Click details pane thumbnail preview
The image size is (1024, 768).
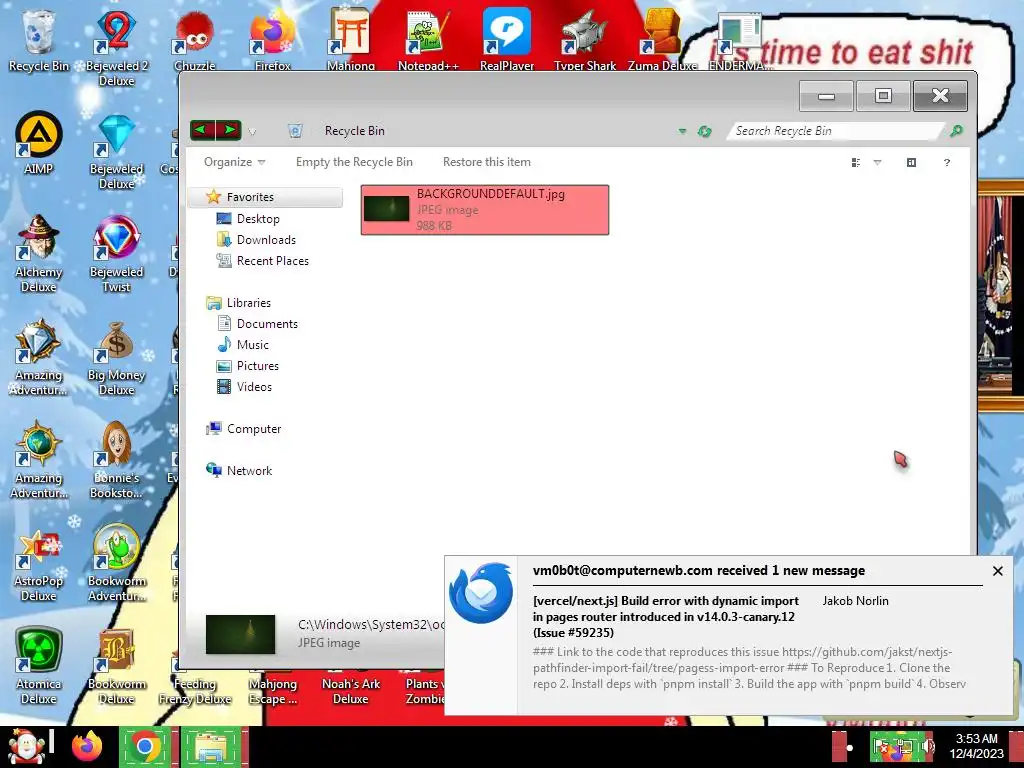240,634
